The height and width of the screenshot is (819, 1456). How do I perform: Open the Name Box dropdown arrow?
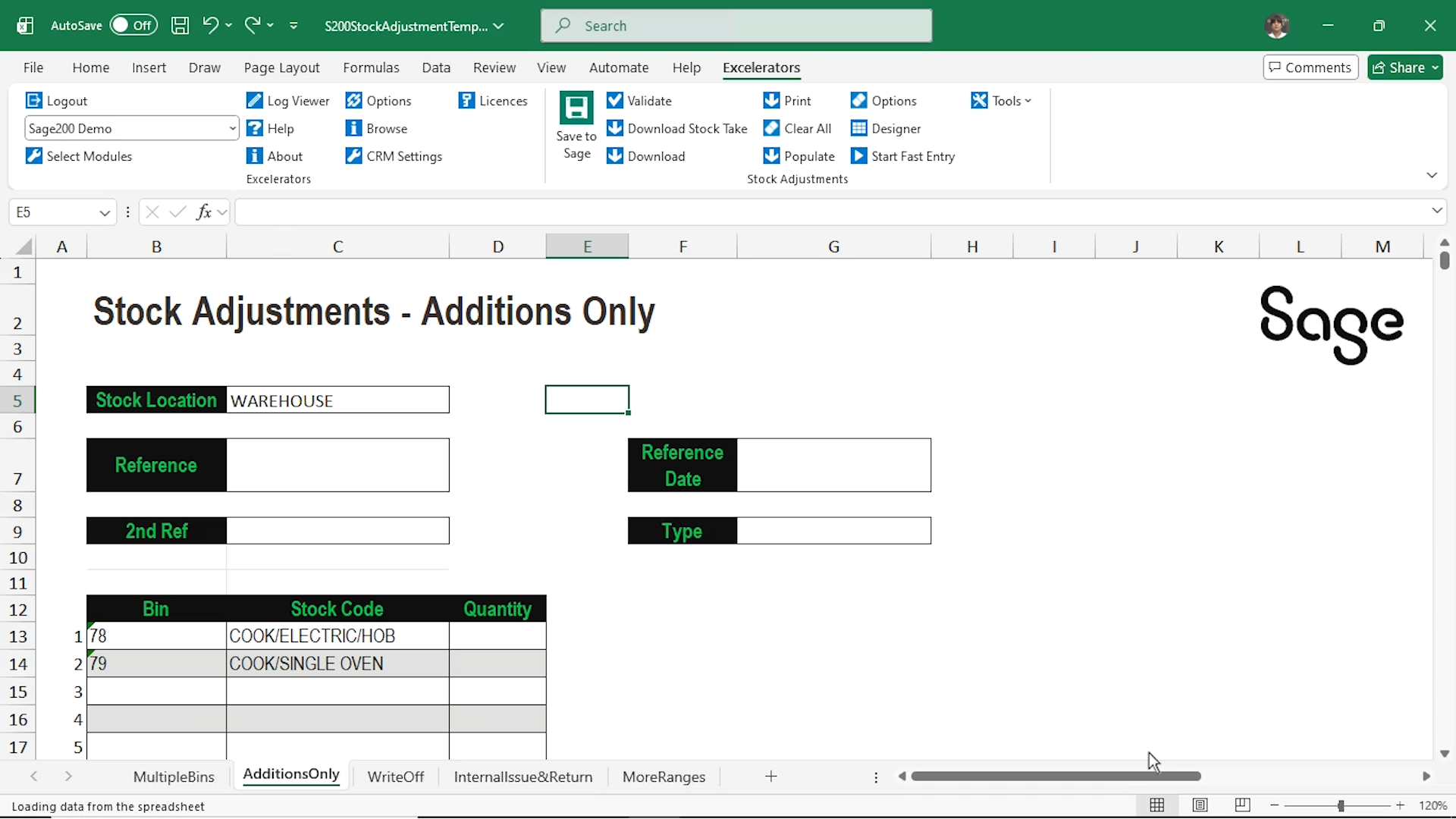click(105, 212)
